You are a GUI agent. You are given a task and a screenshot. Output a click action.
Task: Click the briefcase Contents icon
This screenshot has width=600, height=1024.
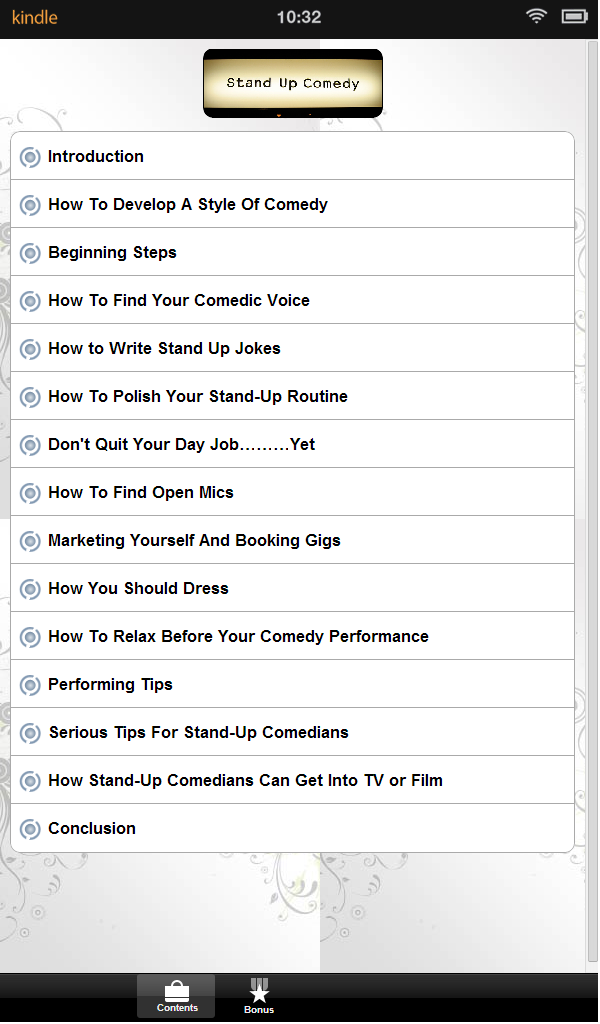(176, 990)
